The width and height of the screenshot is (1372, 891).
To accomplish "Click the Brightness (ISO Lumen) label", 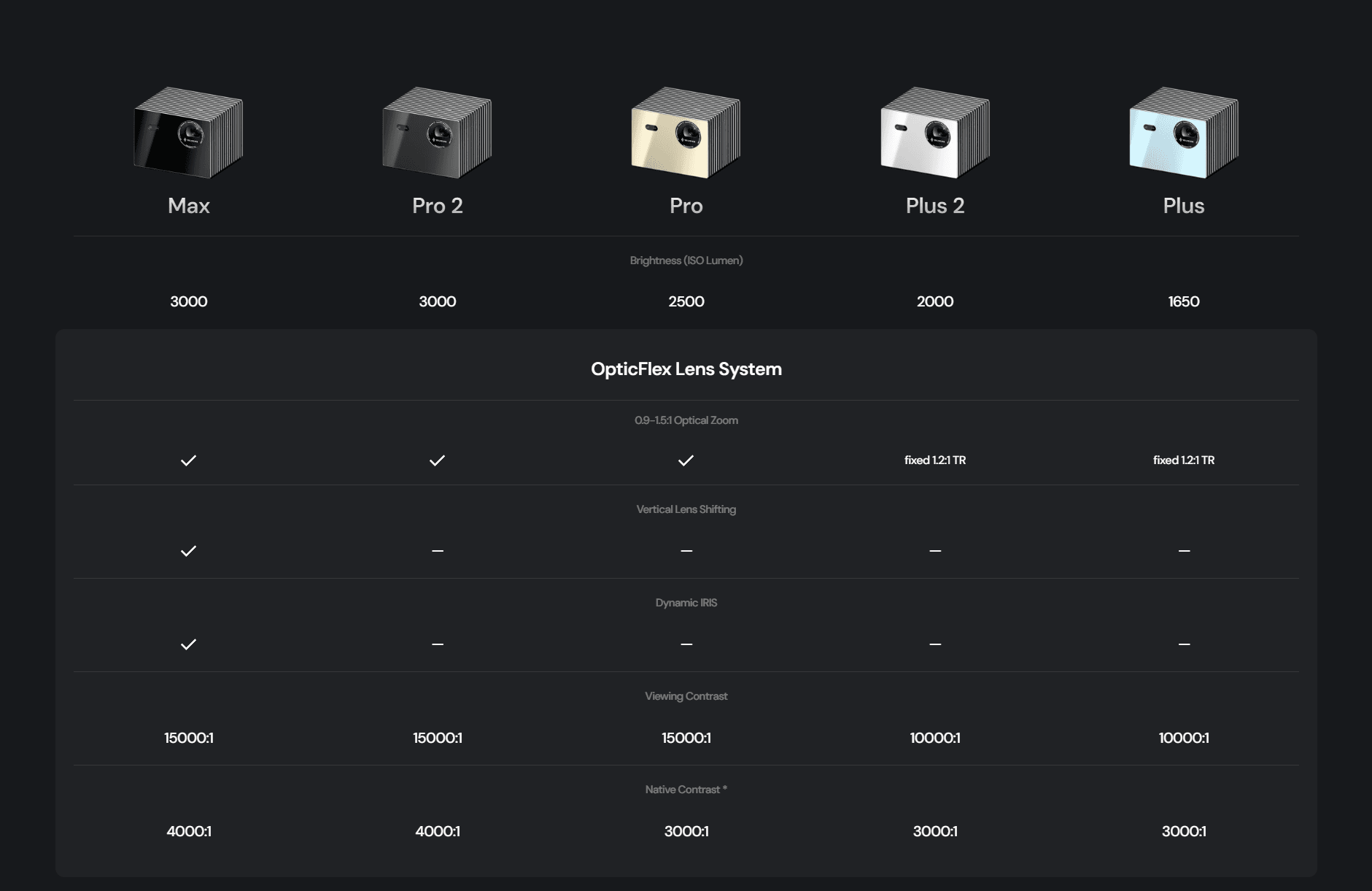I will click(x=686, y=261).
